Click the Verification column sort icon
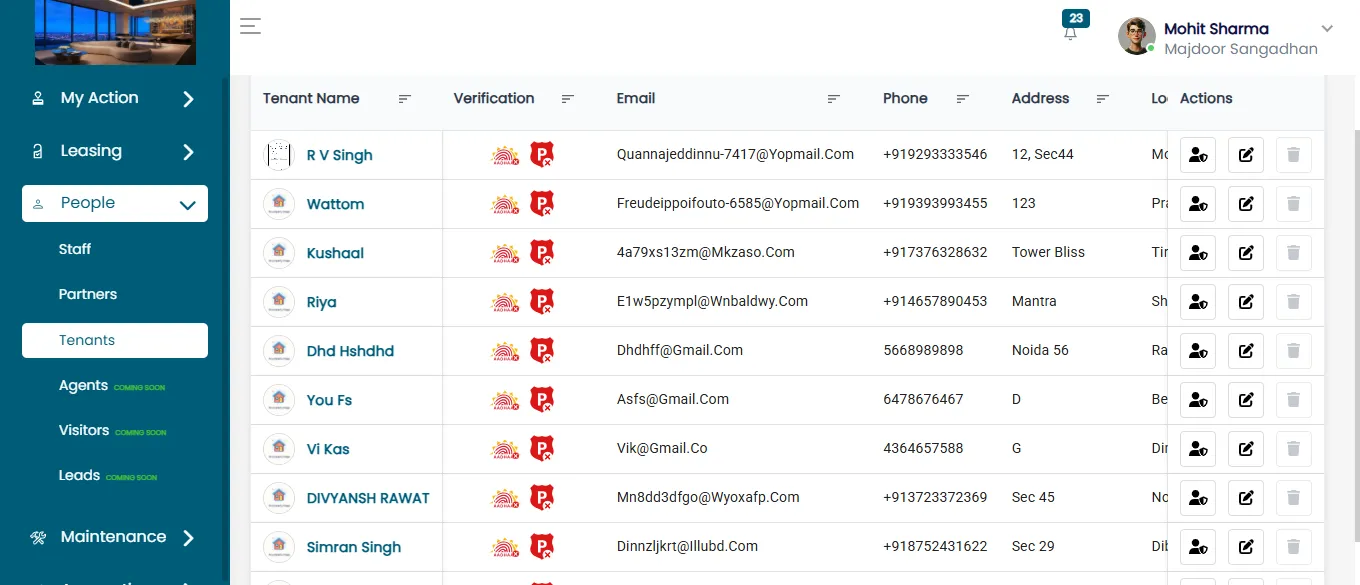Image resolution: width=1360 pixels, height=585 pixels. 568,99
